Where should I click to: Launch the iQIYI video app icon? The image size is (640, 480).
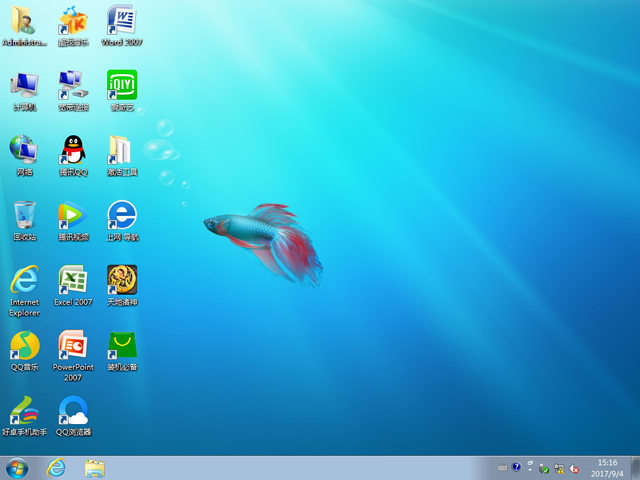coord(121,86)
